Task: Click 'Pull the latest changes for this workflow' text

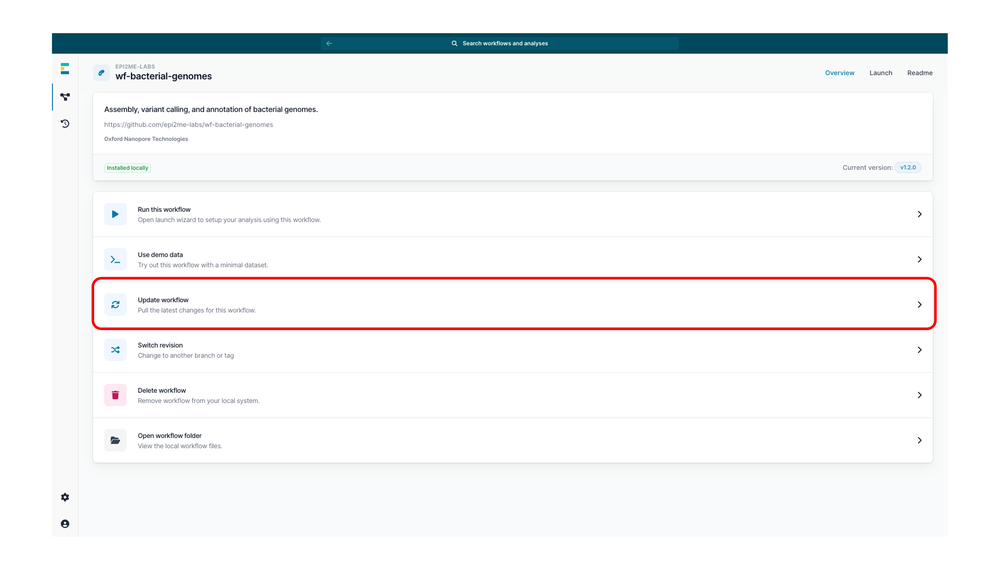Action: pos(196,311)
